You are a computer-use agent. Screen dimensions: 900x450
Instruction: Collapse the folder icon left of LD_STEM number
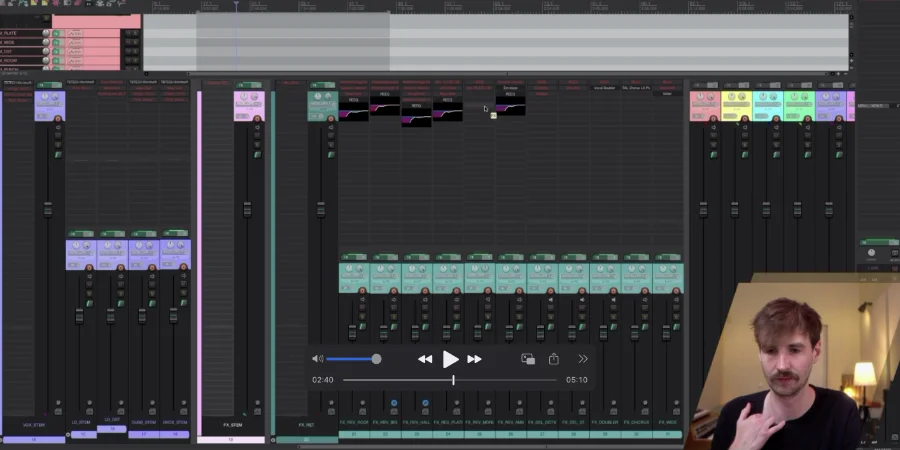click(68, 435)
